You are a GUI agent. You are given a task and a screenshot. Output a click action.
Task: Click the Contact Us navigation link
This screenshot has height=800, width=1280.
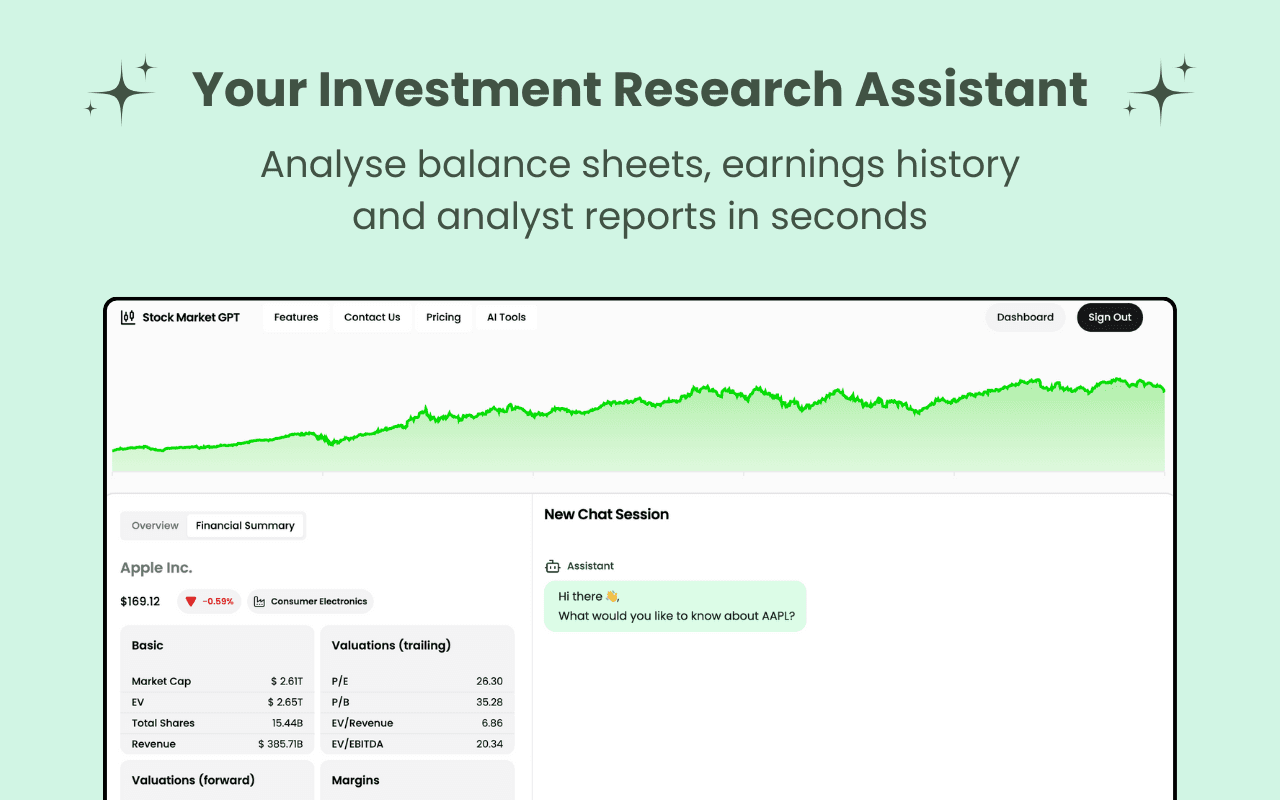pos(372,317)
